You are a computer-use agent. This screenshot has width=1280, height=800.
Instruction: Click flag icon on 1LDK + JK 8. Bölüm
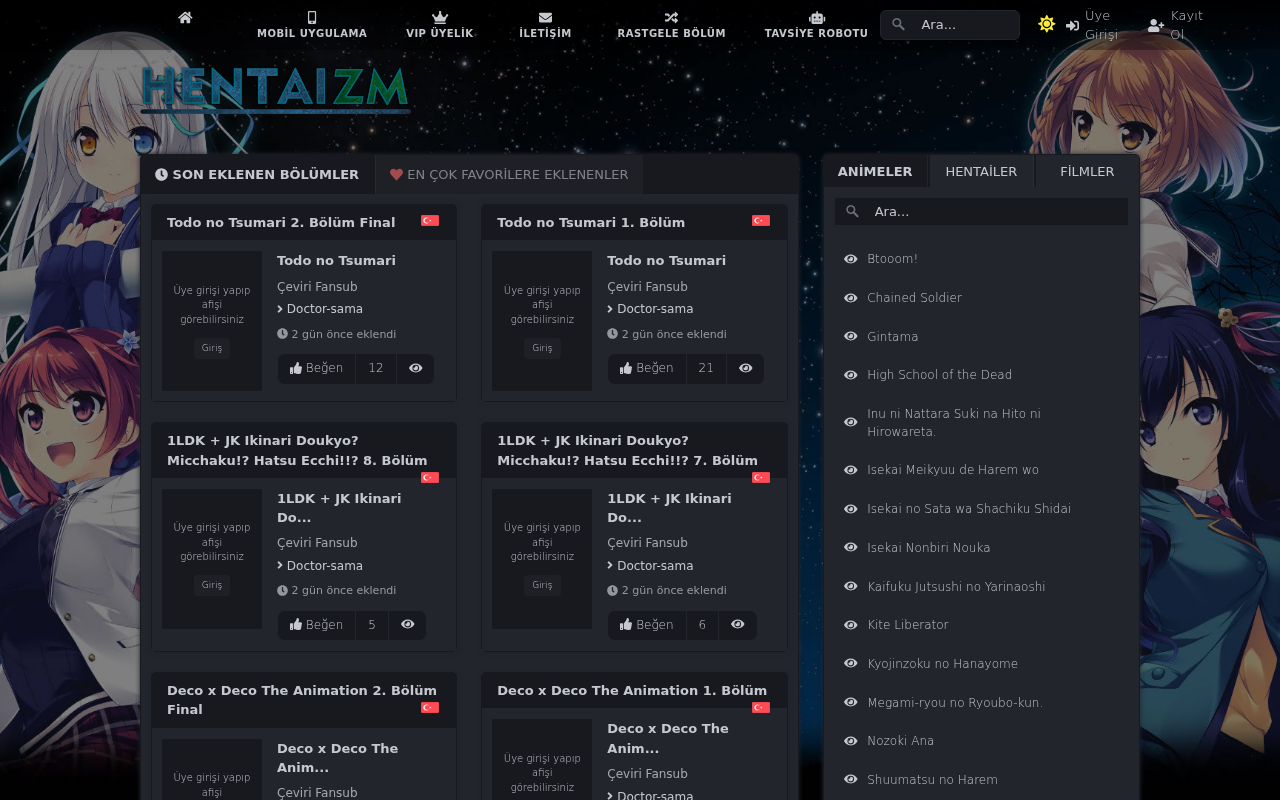(x=430, y=478)
